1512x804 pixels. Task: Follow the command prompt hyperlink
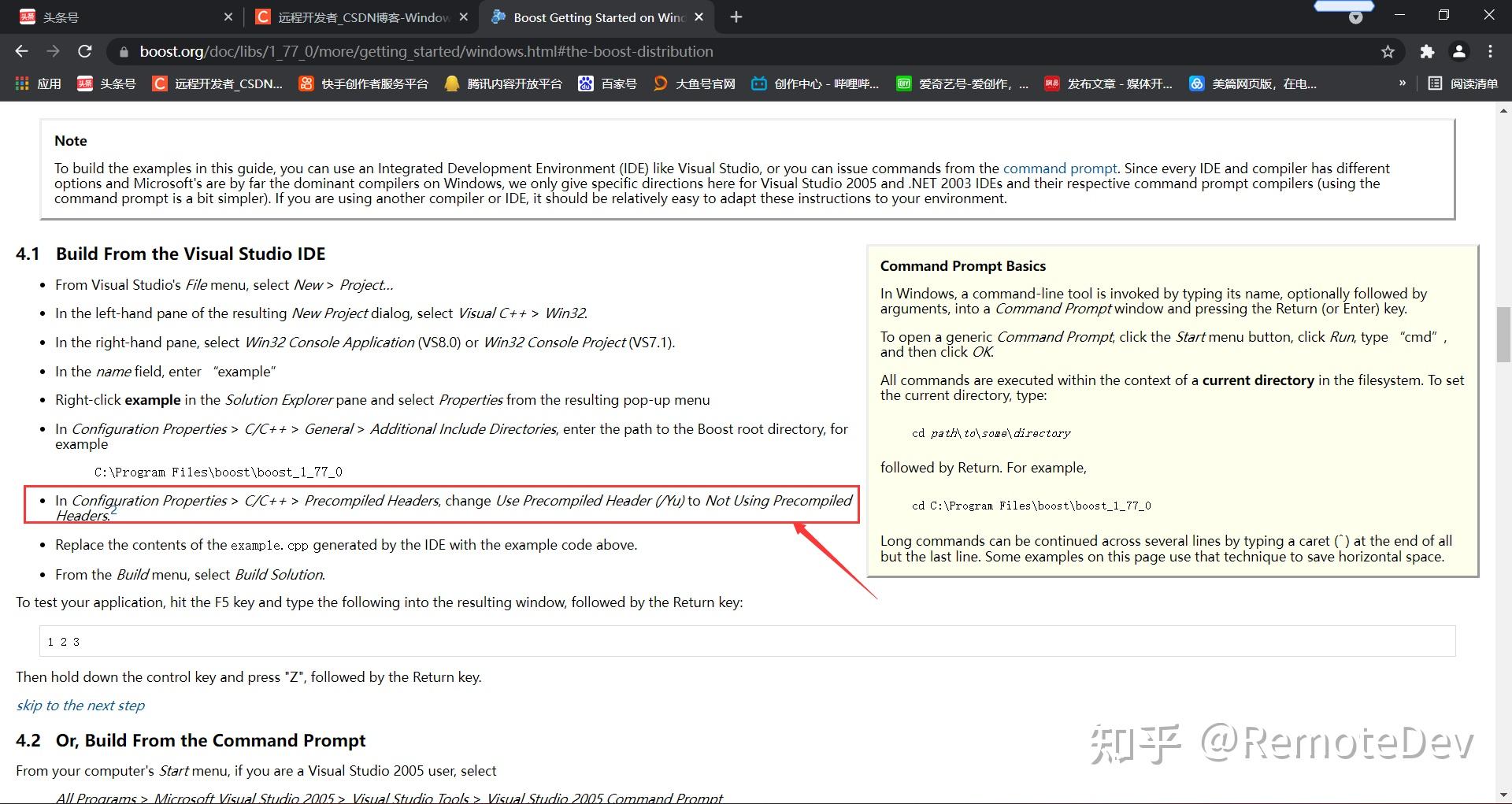1059,168
